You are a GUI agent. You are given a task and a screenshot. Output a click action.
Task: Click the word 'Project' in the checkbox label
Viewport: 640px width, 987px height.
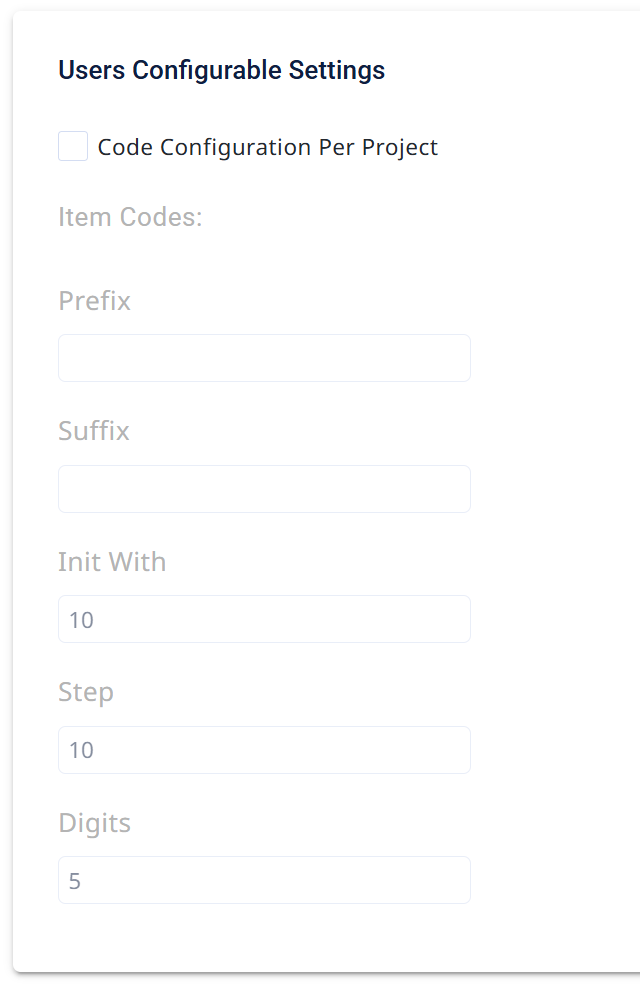[400, 148]
